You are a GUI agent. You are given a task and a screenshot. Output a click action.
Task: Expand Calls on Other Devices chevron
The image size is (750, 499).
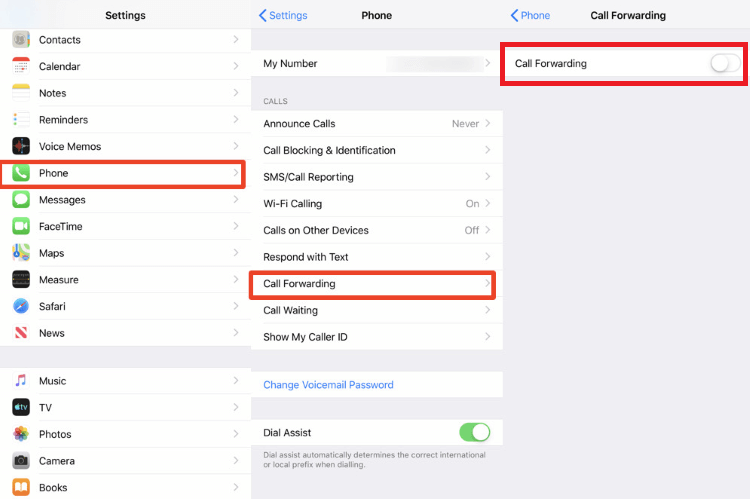pos(487,230)
